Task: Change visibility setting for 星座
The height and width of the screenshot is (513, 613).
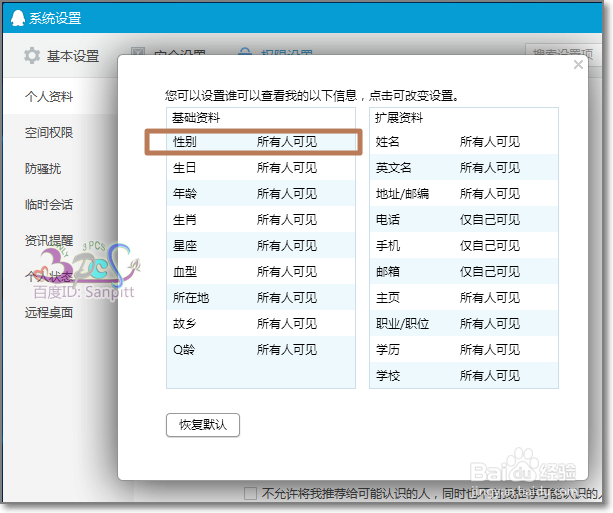Action: pyautogui.click(x=287, y=246)
